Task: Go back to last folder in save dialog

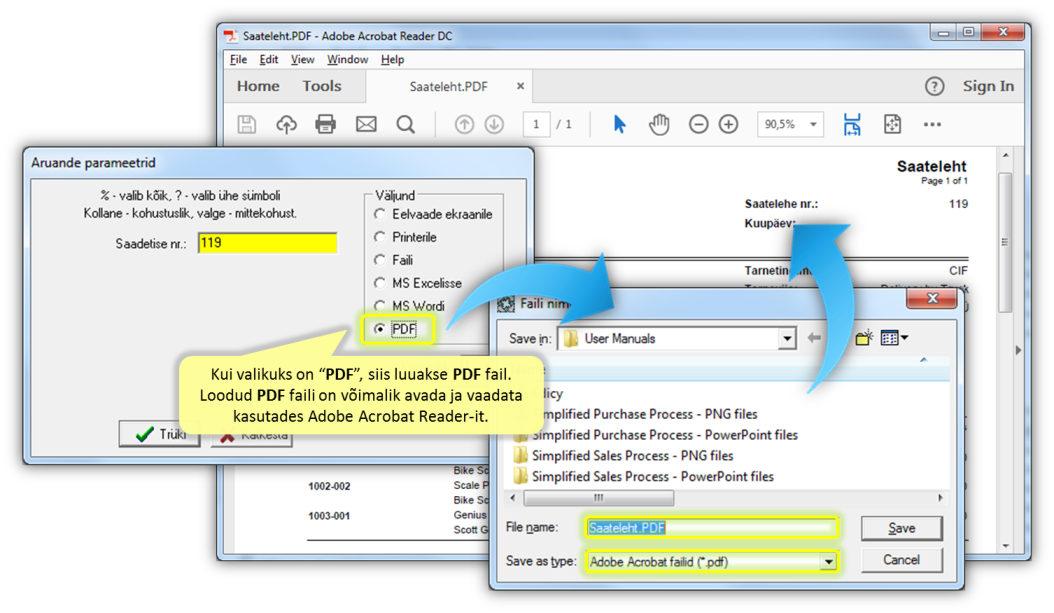Action: (x=814, y=337)
